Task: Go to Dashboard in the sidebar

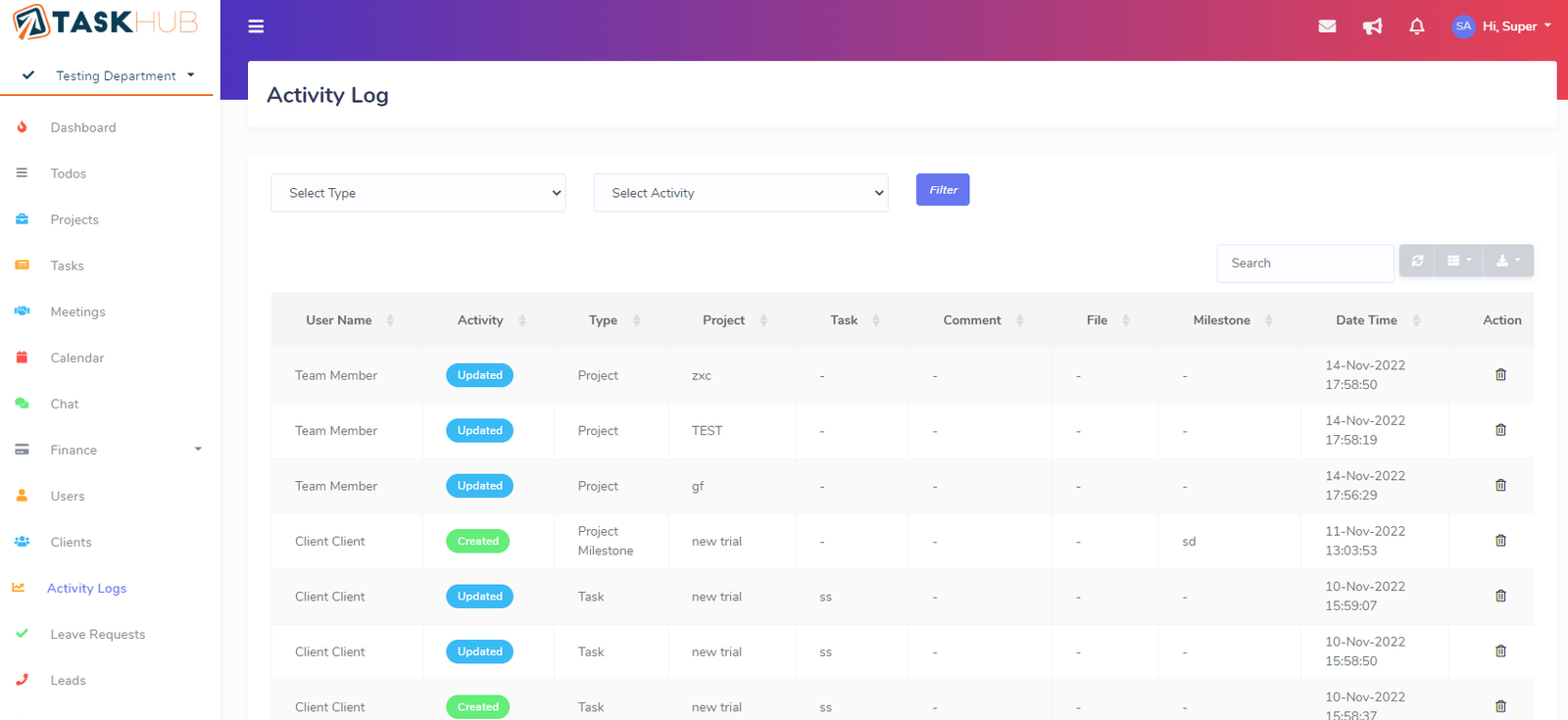Action: pos(83,127)
